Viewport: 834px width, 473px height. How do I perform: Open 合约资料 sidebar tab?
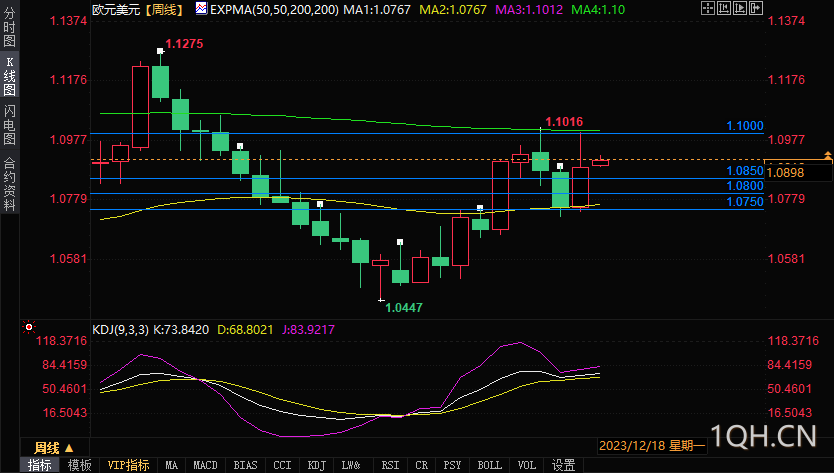10,184
